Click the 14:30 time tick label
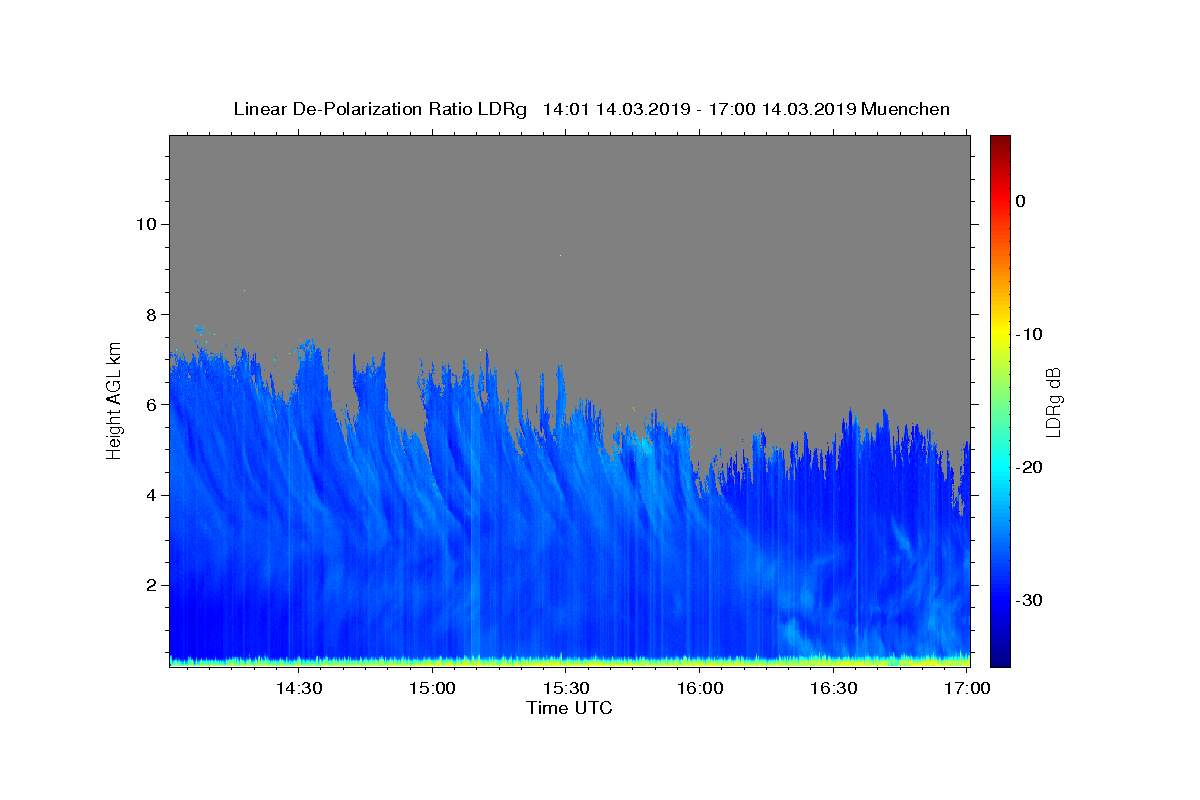 [x=298, y=688]
